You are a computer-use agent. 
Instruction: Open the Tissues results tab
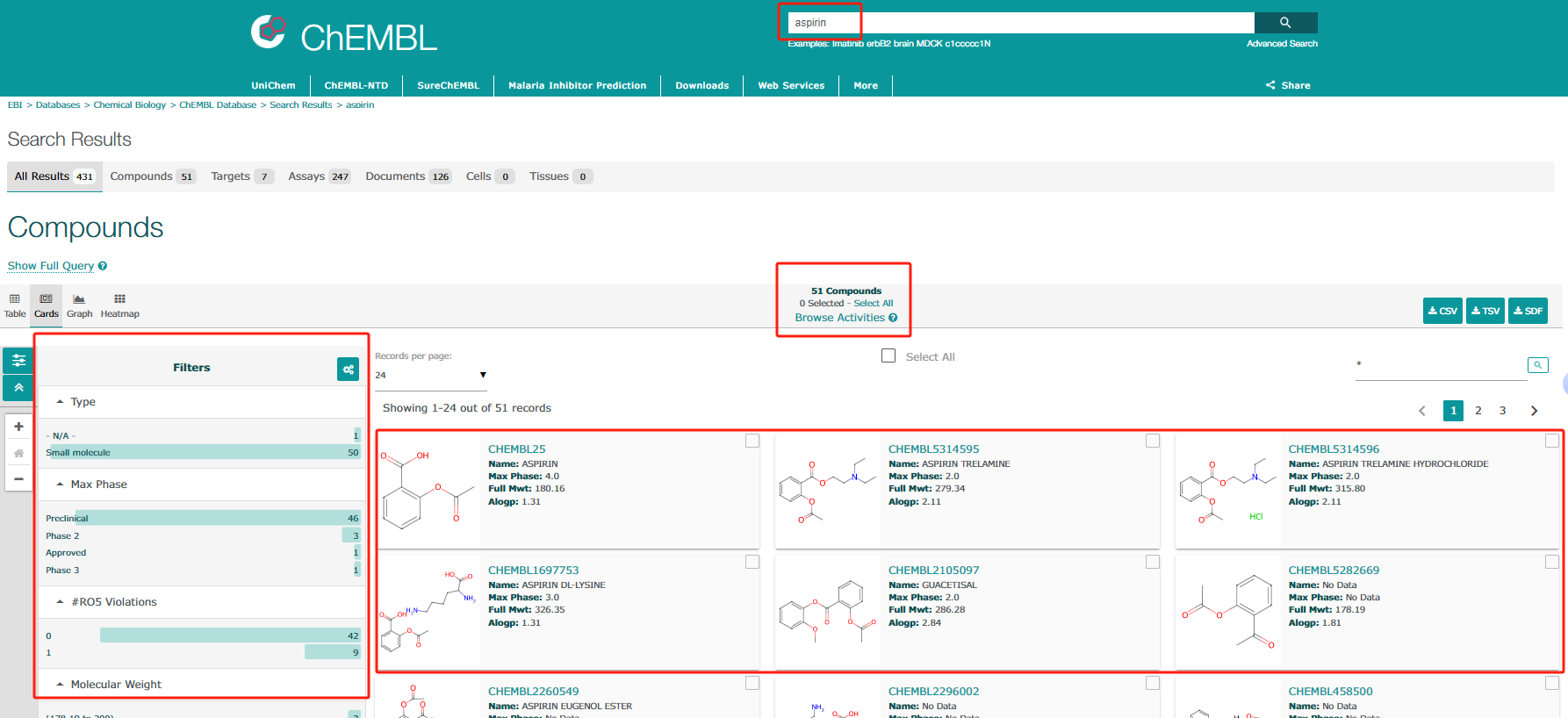(561, 176)
